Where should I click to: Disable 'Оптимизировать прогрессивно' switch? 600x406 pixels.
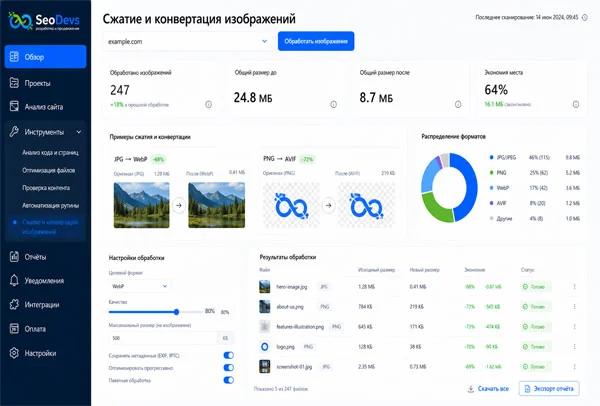tap(228, 368)
